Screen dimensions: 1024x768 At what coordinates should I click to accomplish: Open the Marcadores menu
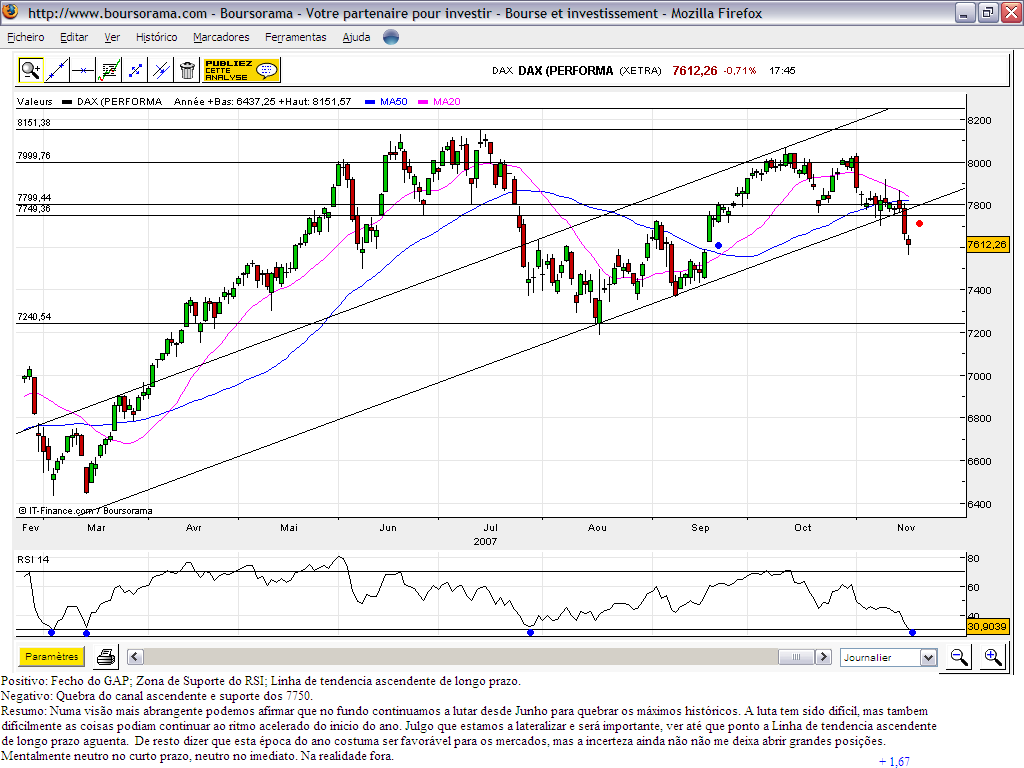(221, 37)
